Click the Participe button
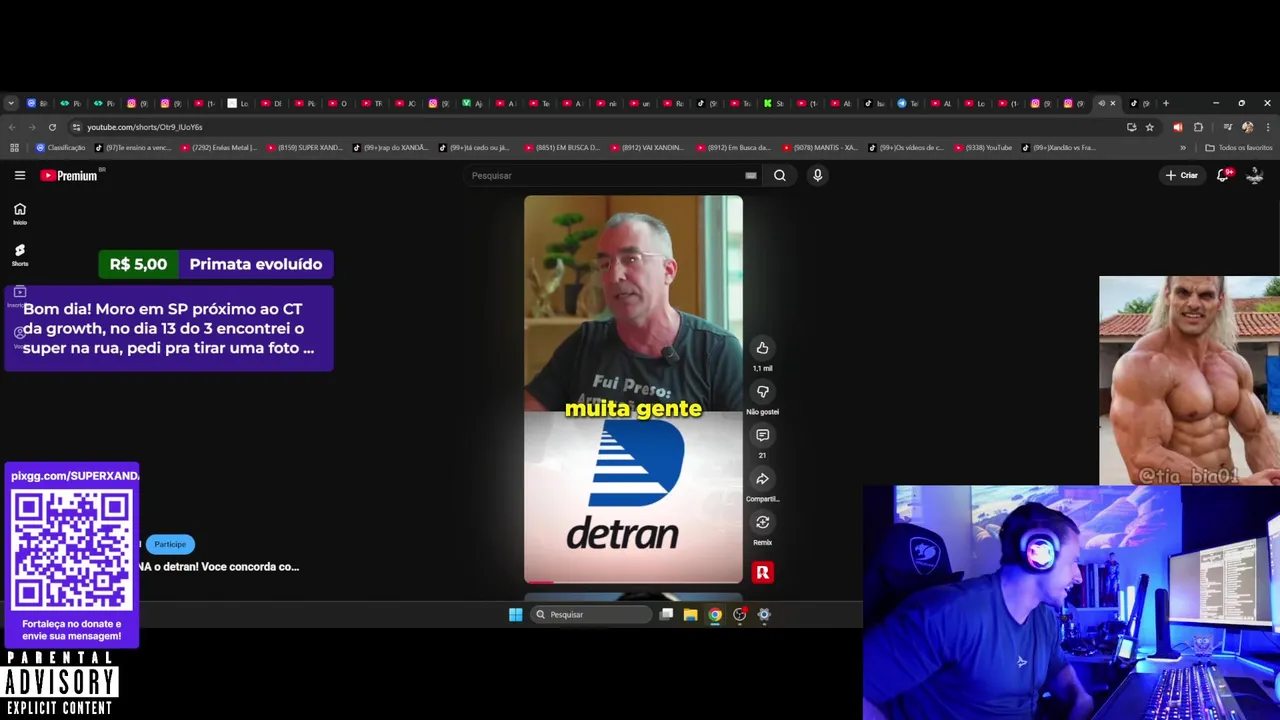This screenshot has width=1280, height=720. pos(170,544)
